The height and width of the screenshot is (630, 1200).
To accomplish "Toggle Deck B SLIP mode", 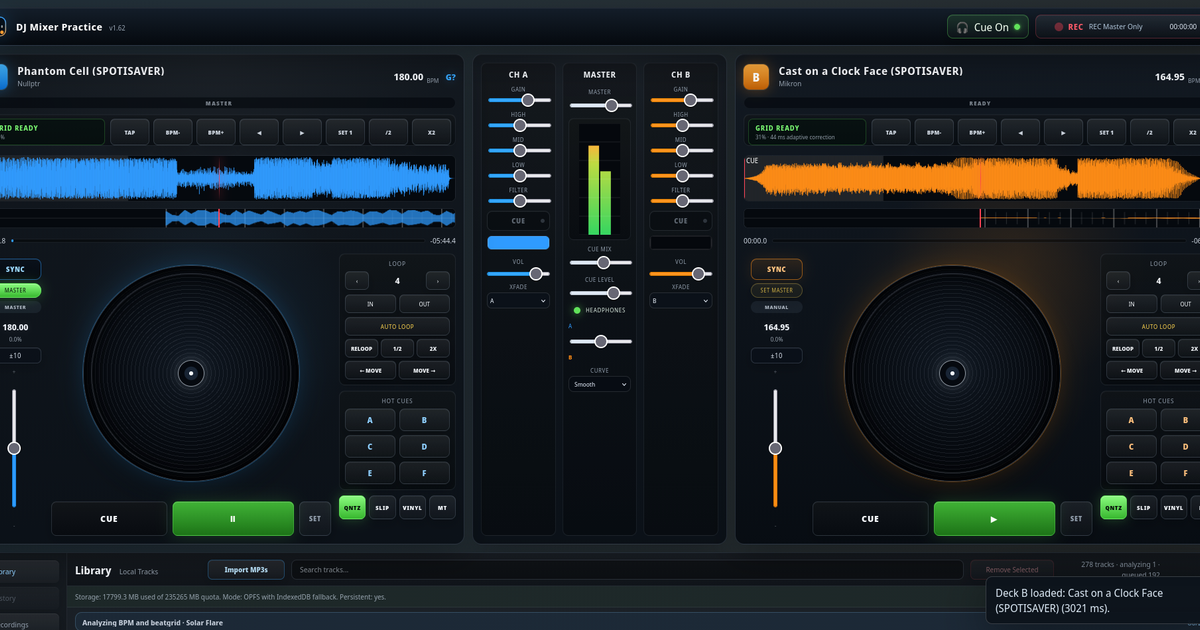I will pos(1143,507).
